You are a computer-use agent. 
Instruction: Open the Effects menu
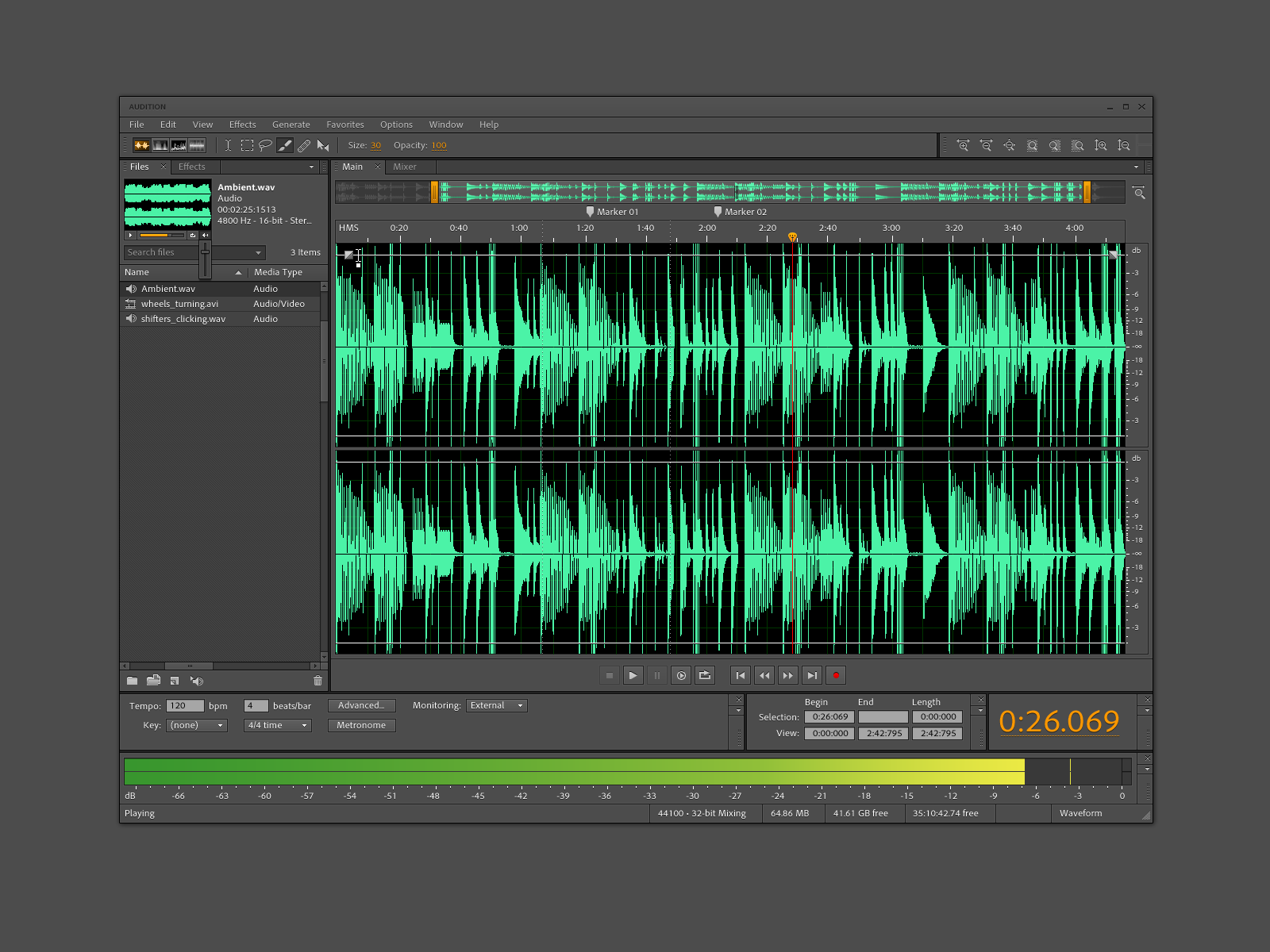pyautogui.click(x=242, y=125)
